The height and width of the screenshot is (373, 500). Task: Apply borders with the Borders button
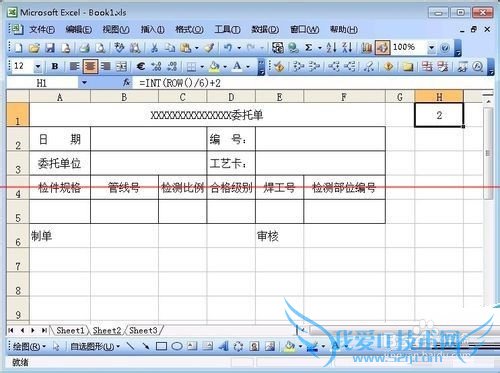click(x=191, y=67)
